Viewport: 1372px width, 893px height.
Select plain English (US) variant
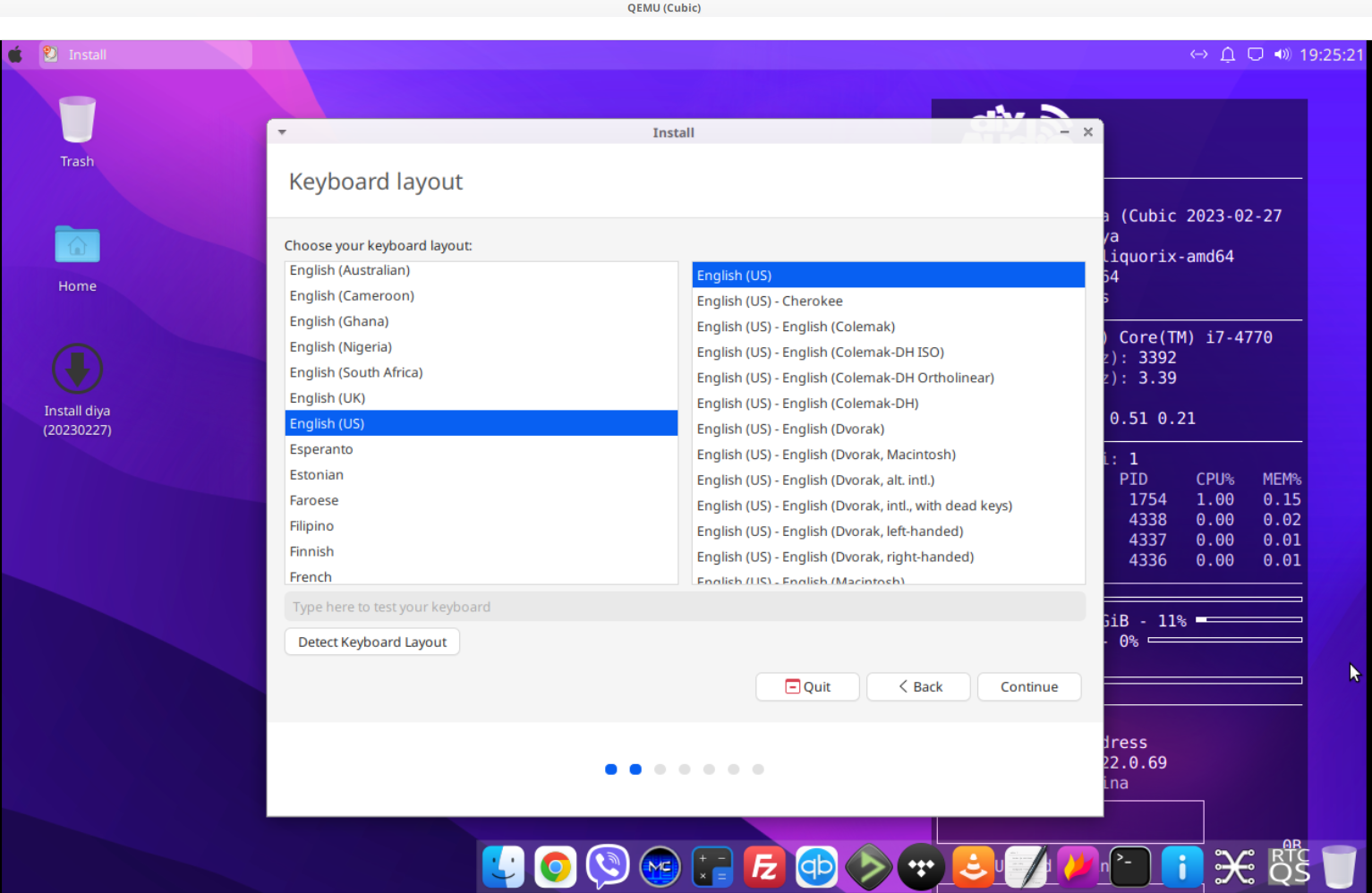point(889,276)
